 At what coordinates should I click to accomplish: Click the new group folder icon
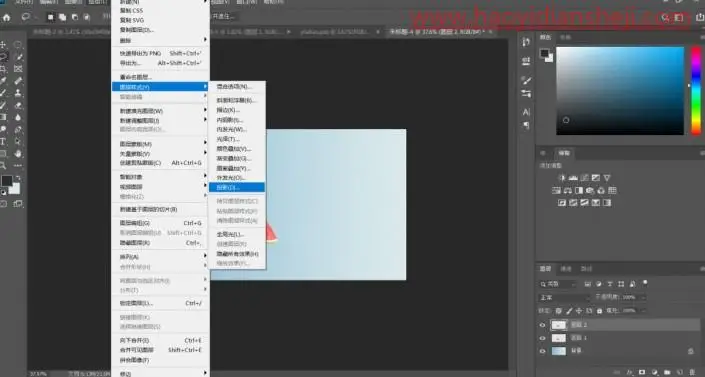(x=667, y=373)
